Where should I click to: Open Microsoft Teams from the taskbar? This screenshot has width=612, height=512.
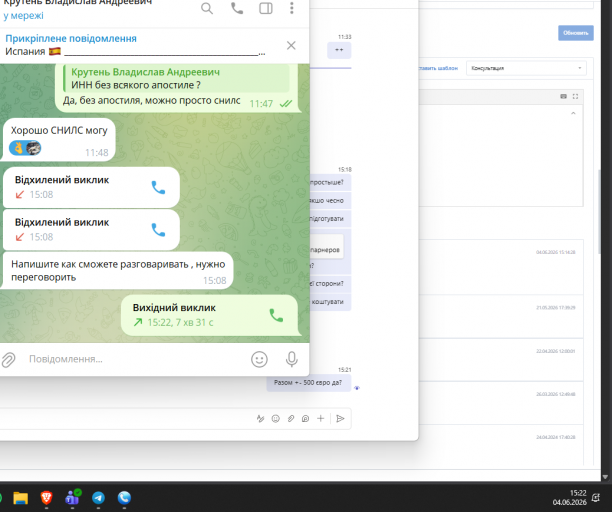(x=73, y=498)
